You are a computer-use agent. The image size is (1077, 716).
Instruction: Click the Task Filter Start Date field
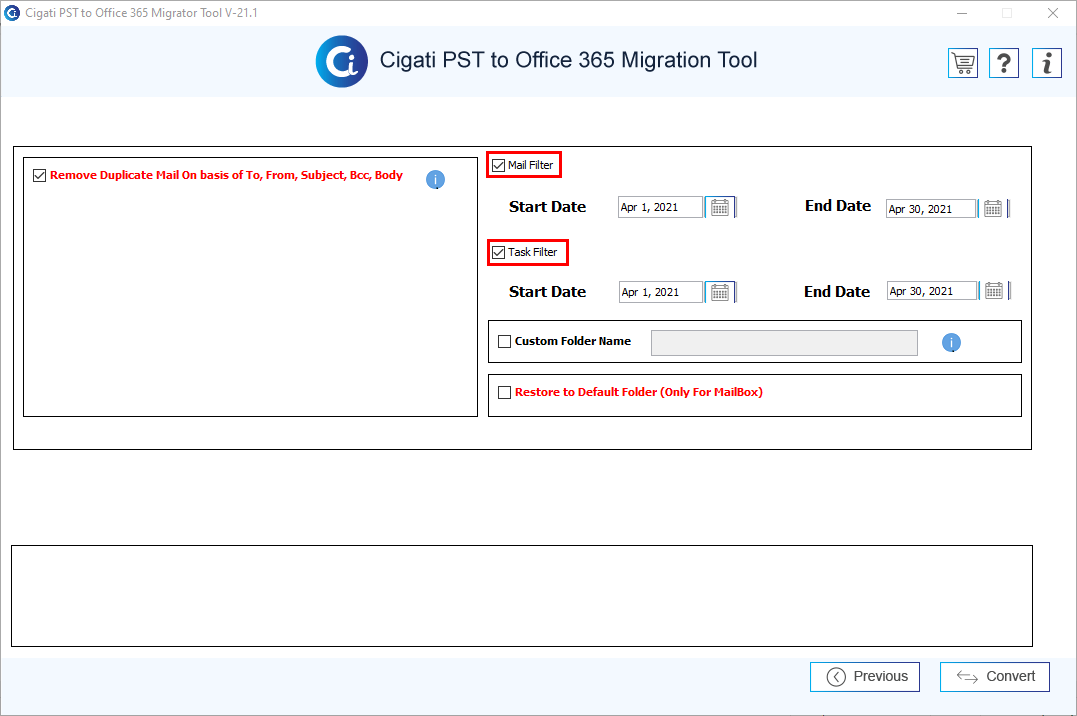coord(661,292)
